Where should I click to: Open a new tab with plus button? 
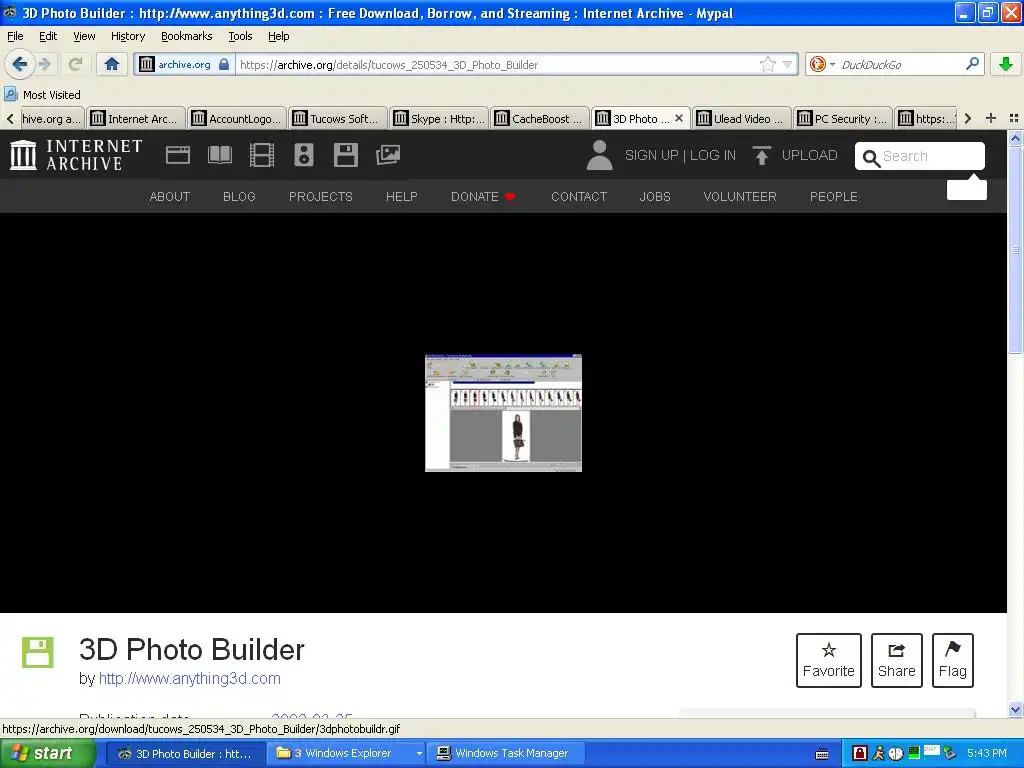tap(991, 118)
